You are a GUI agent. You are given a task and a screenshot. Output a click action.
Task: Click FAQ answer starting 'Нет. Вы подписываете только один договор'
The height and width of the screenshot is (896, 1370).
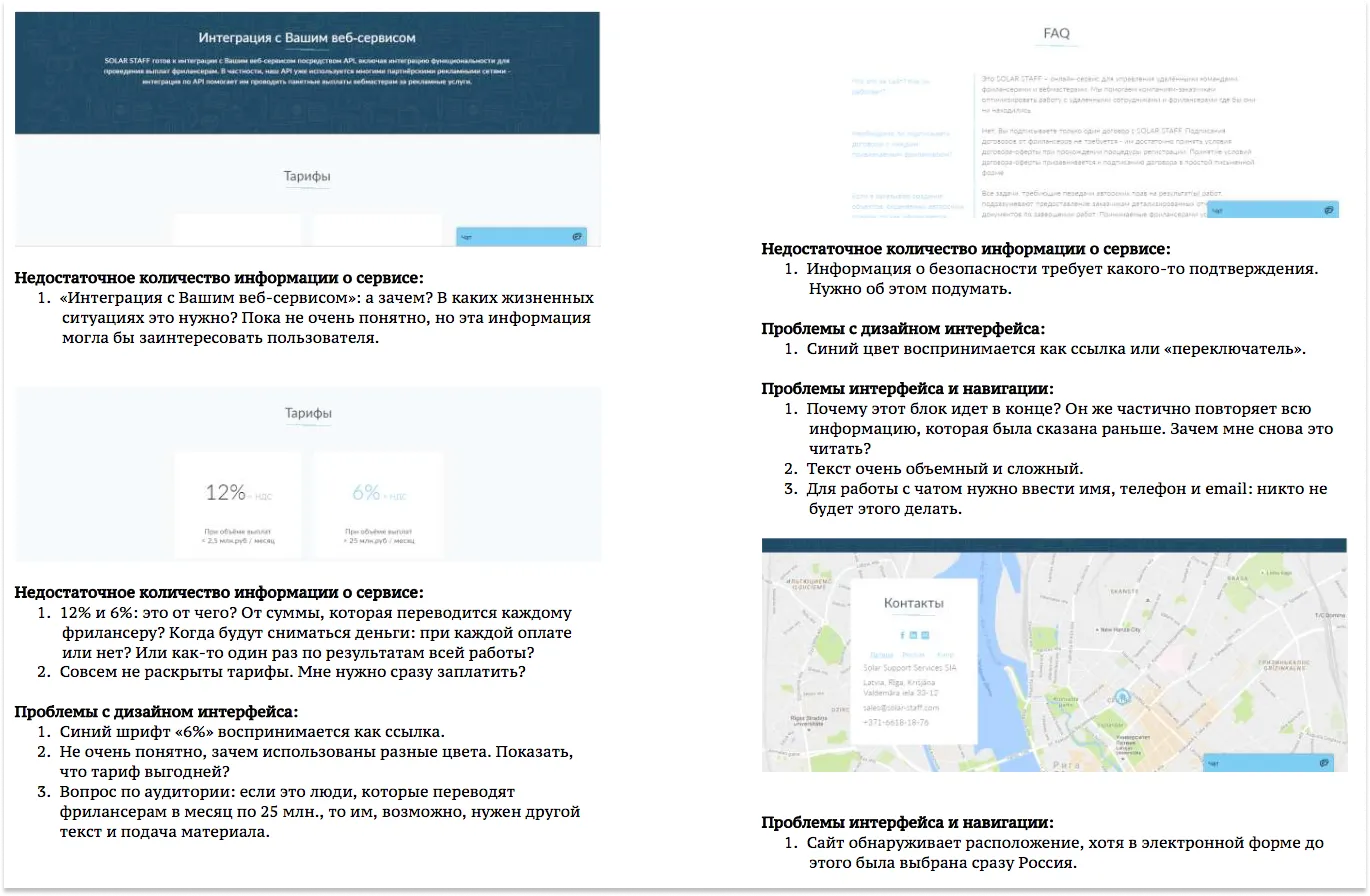coord(1116,152)
